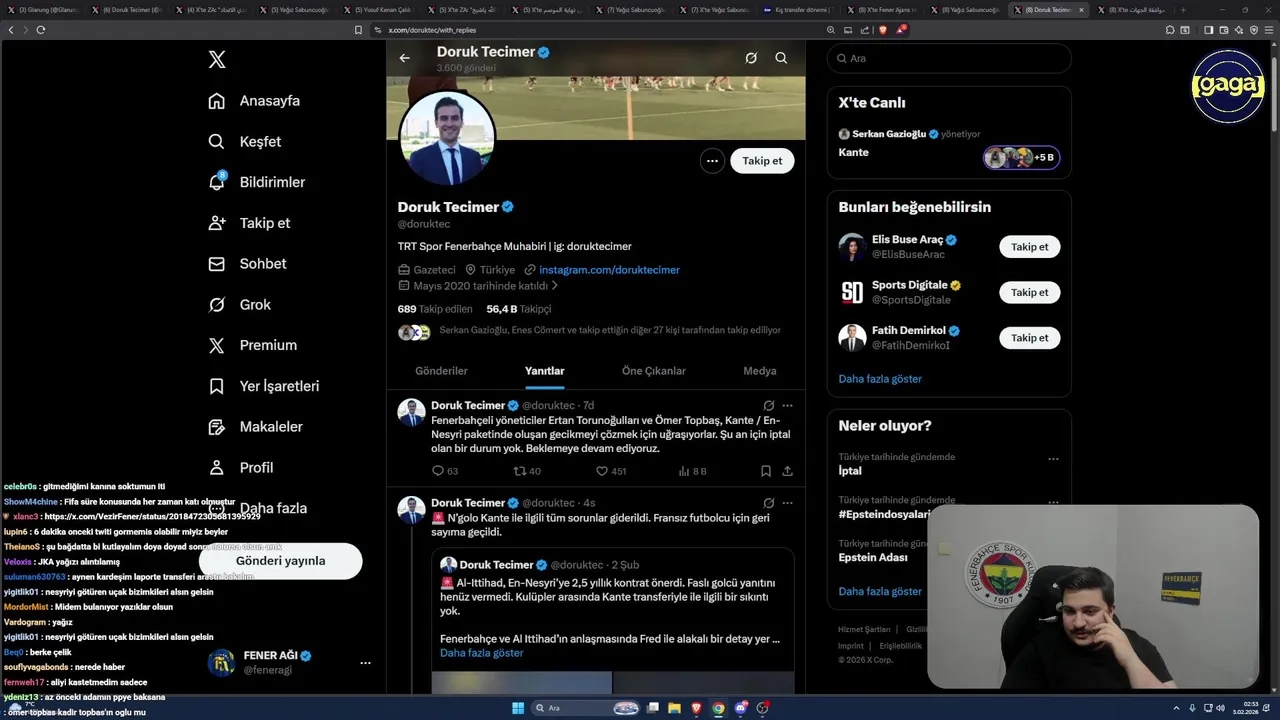This screenshot has width=1280, height=720.
Task: Click Daha fazla göster under trending topics
Action: pyautogui.click(x=880, y=591)
